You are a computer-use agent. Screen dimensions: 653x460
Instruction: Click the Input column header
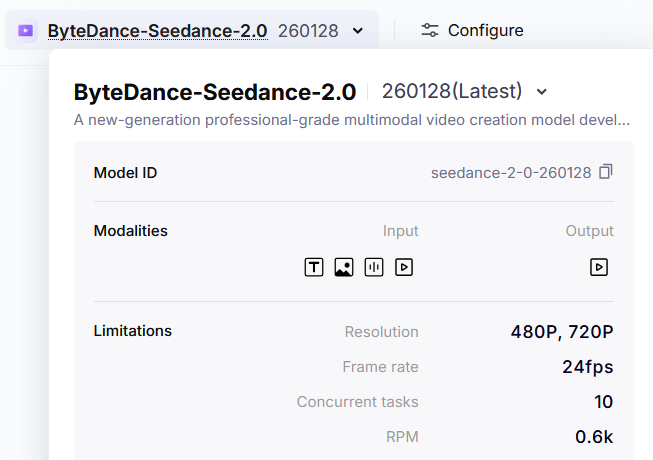(x=401, y=231)
